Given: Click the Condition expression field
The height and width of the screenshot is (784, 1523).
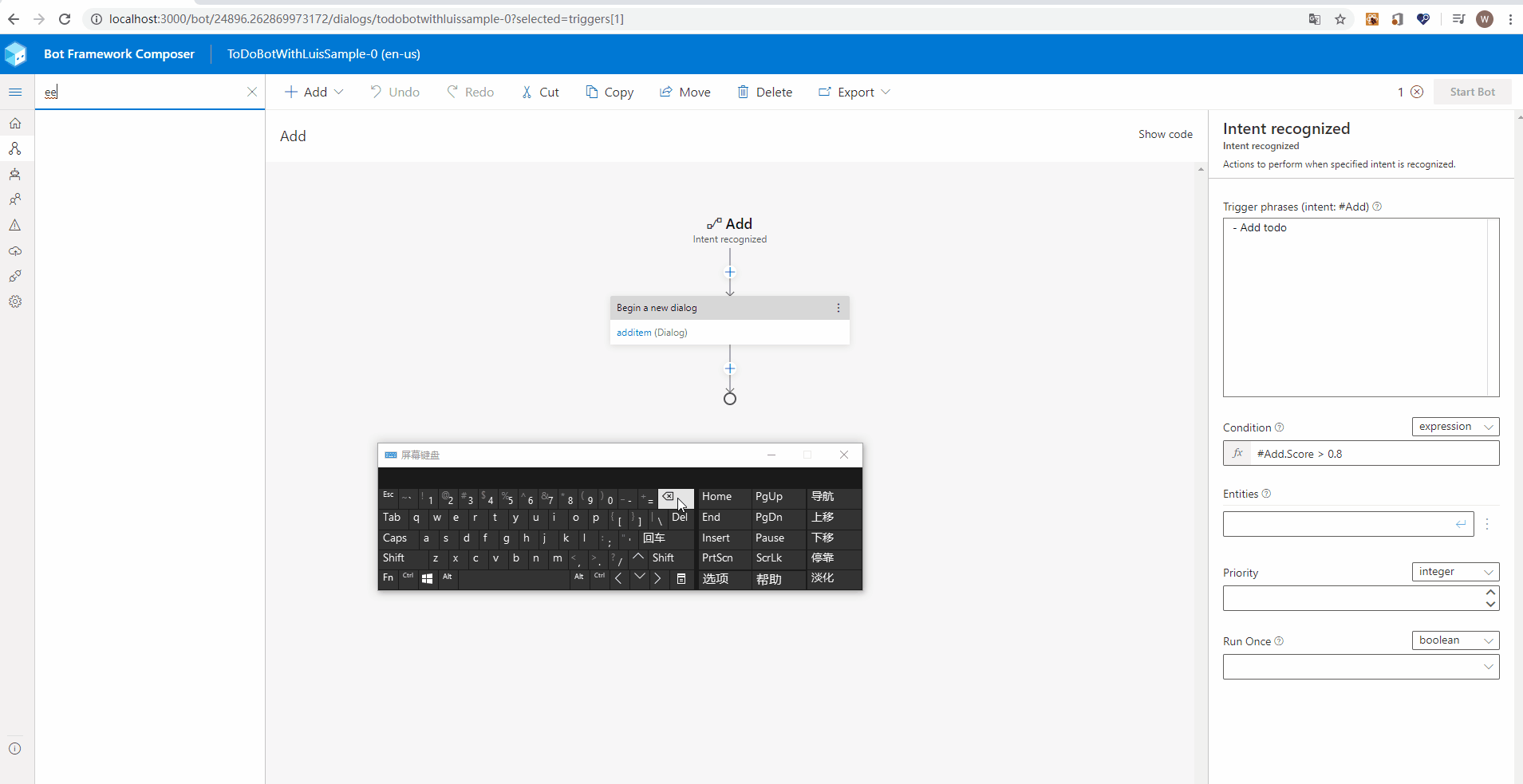Looking at the screenshot, I should (1361, 454).
